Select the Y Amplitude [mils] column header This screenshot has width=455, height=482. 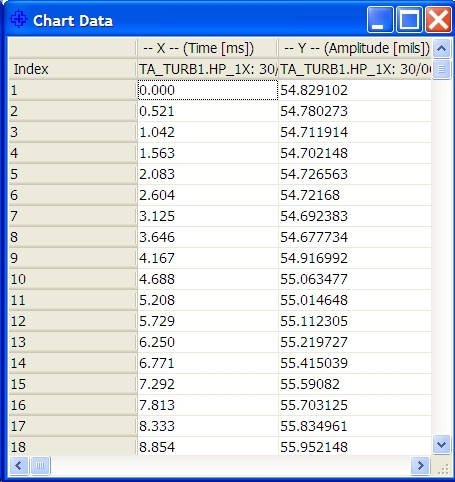355,48
